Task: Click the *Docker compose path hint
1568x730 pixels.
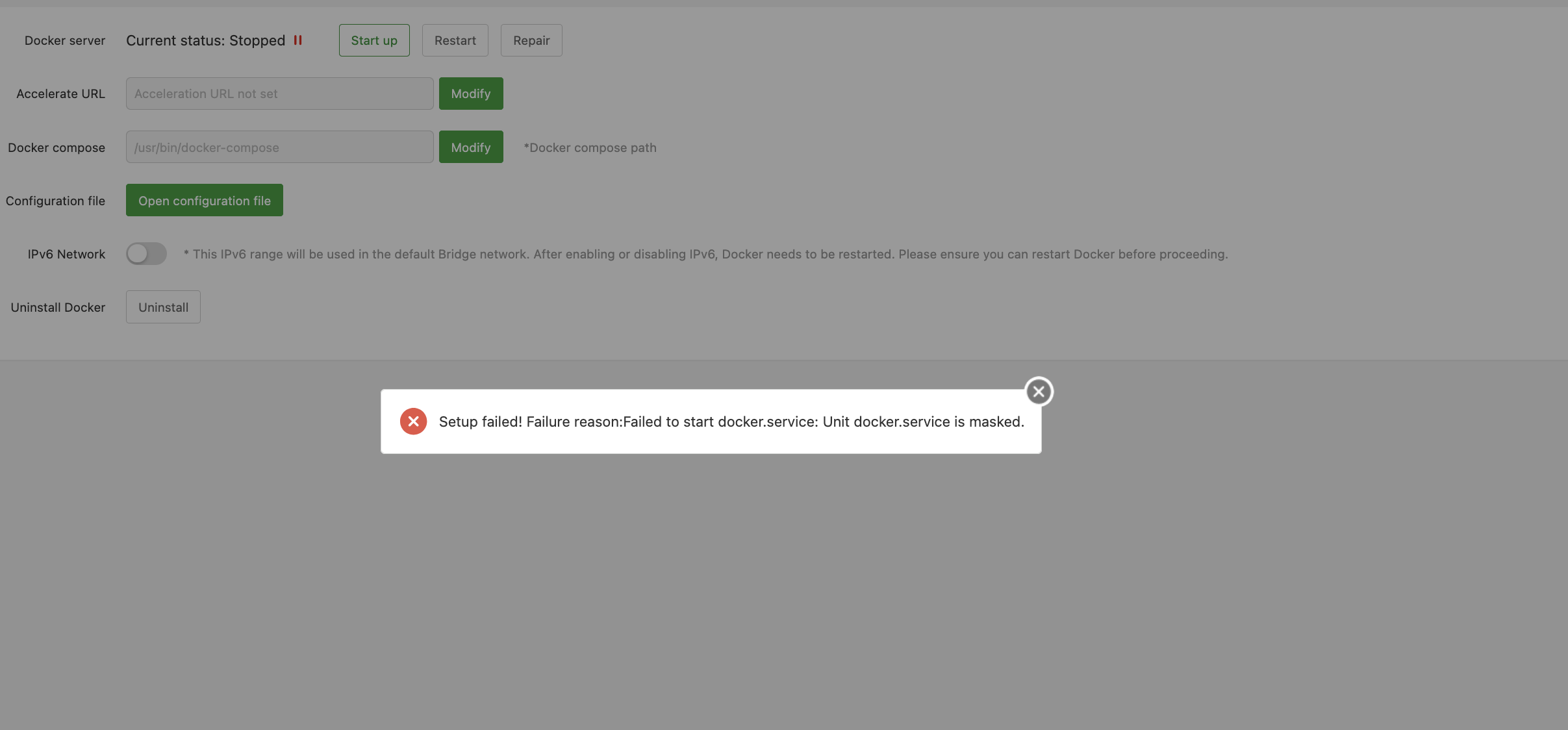Action: tap(590, 147)
